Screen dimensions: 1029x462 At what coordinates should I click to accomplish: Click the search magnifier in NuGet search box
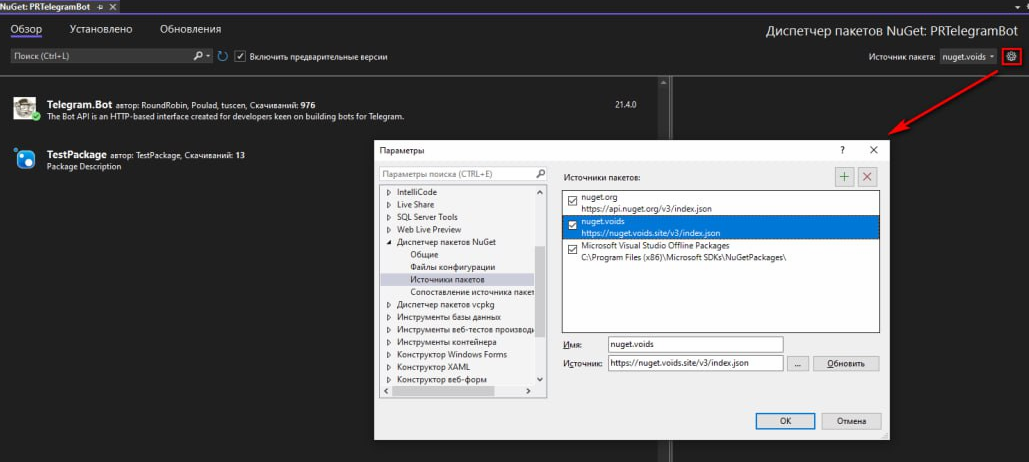coord(198,56)
